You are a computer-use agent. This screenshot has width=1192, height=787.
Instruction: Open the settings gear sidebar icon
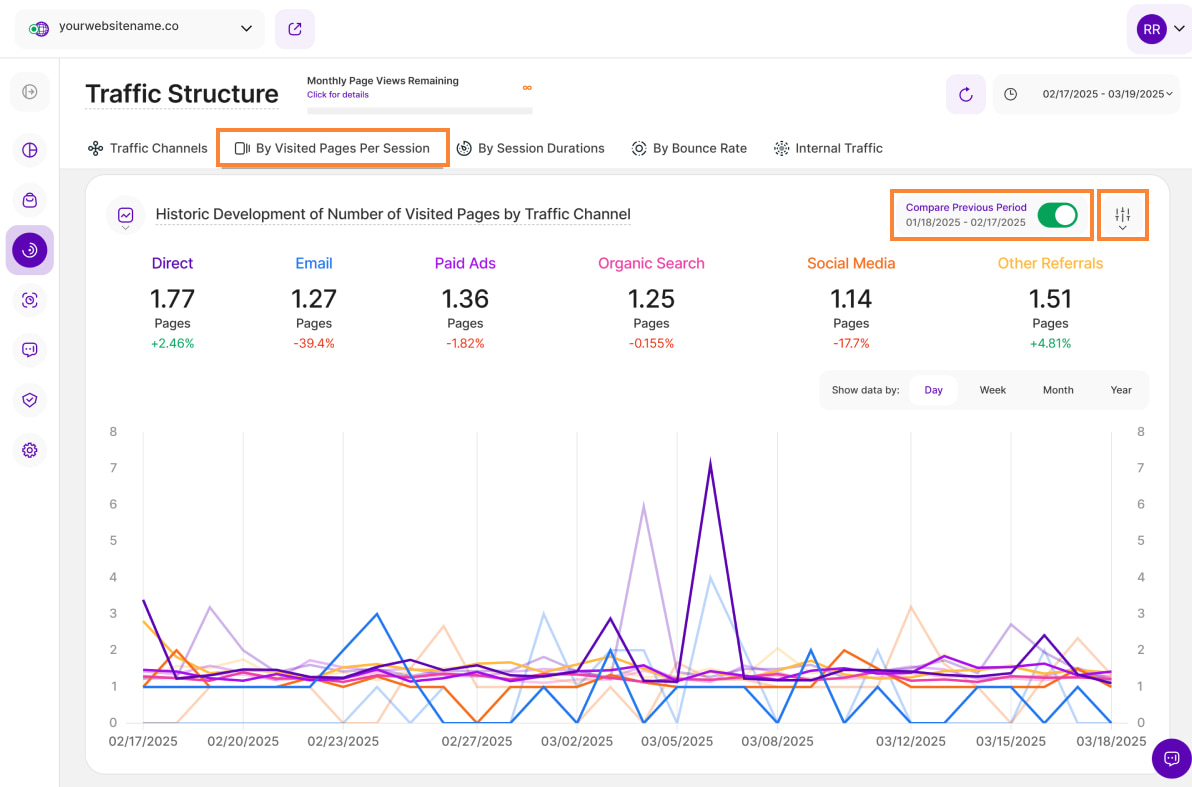[x=30, y=450]
